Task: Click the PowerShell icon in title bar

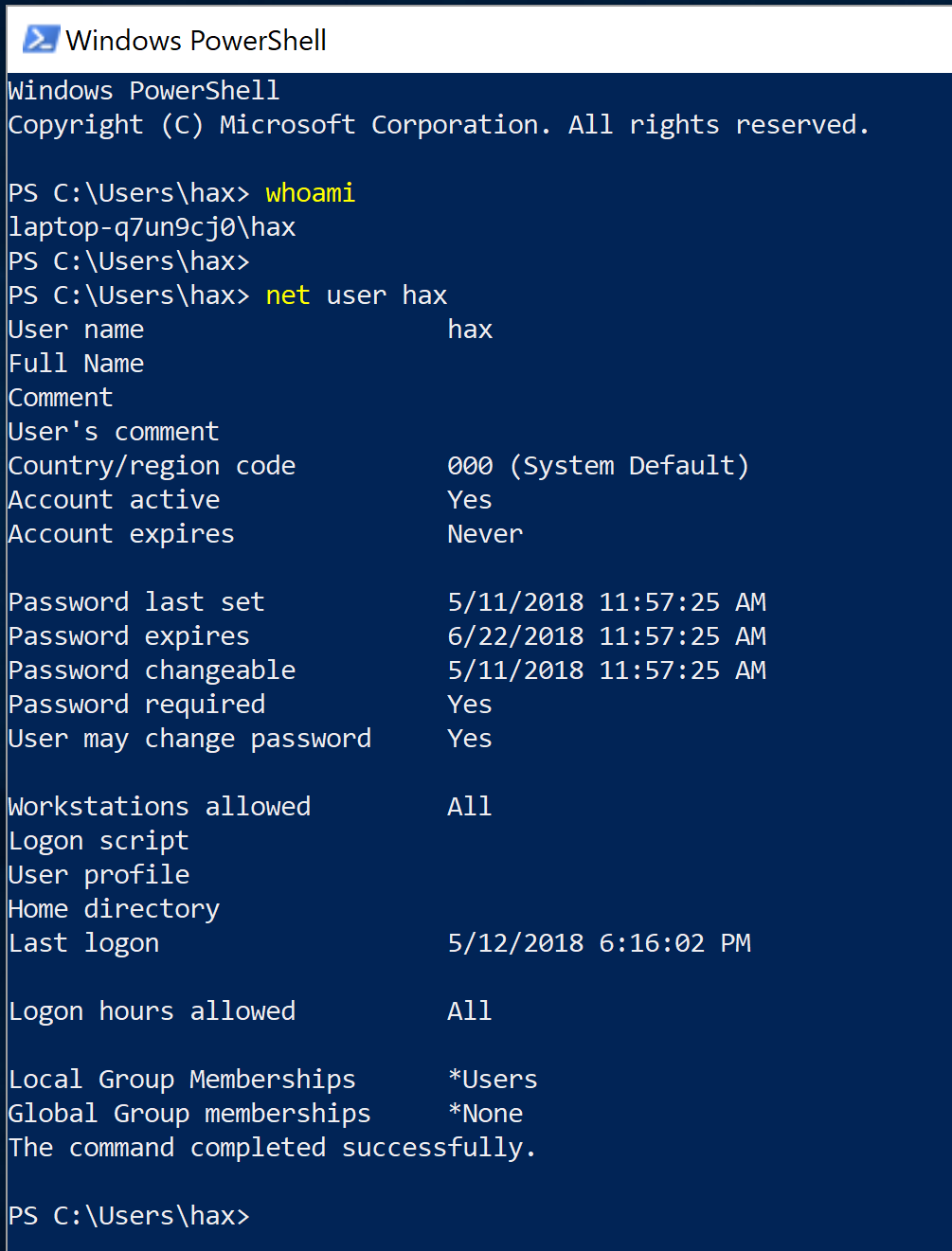Action: (41, 39)
